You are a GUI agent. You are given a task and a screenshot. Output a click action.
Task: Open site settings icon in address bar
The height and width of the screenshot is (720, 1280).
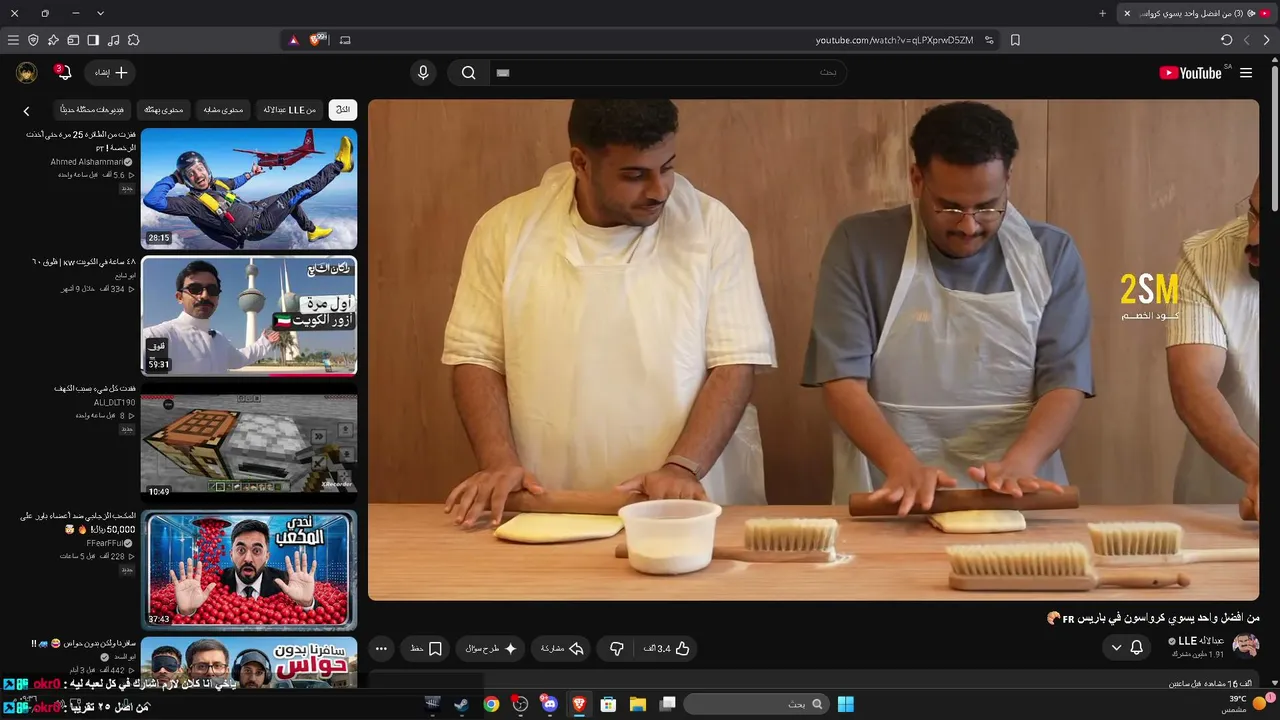[x=989, y=40]
